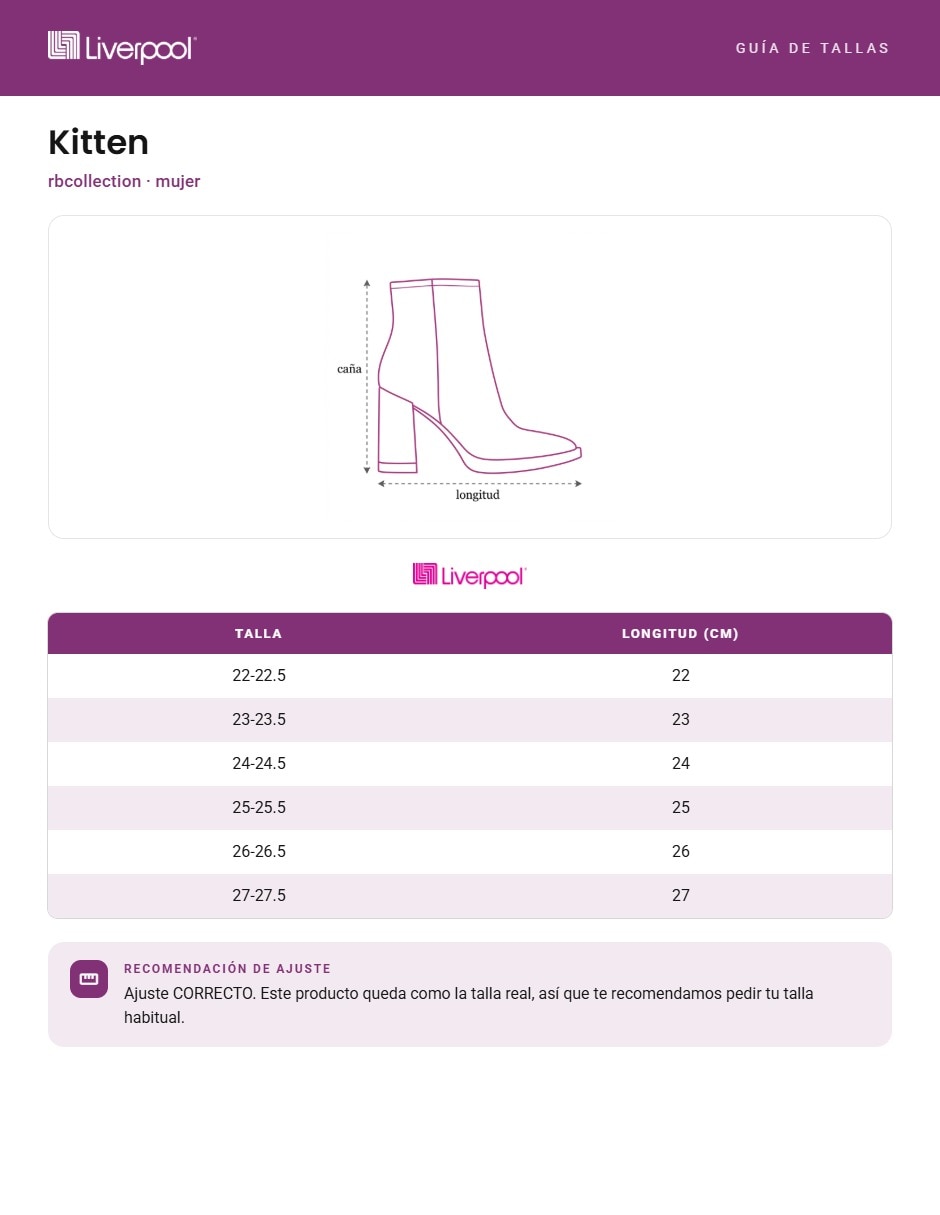Screen dimensions: 940x1215
Task: Click the pink Liverpool logo below the boot diagram
Action: [469, 575]
